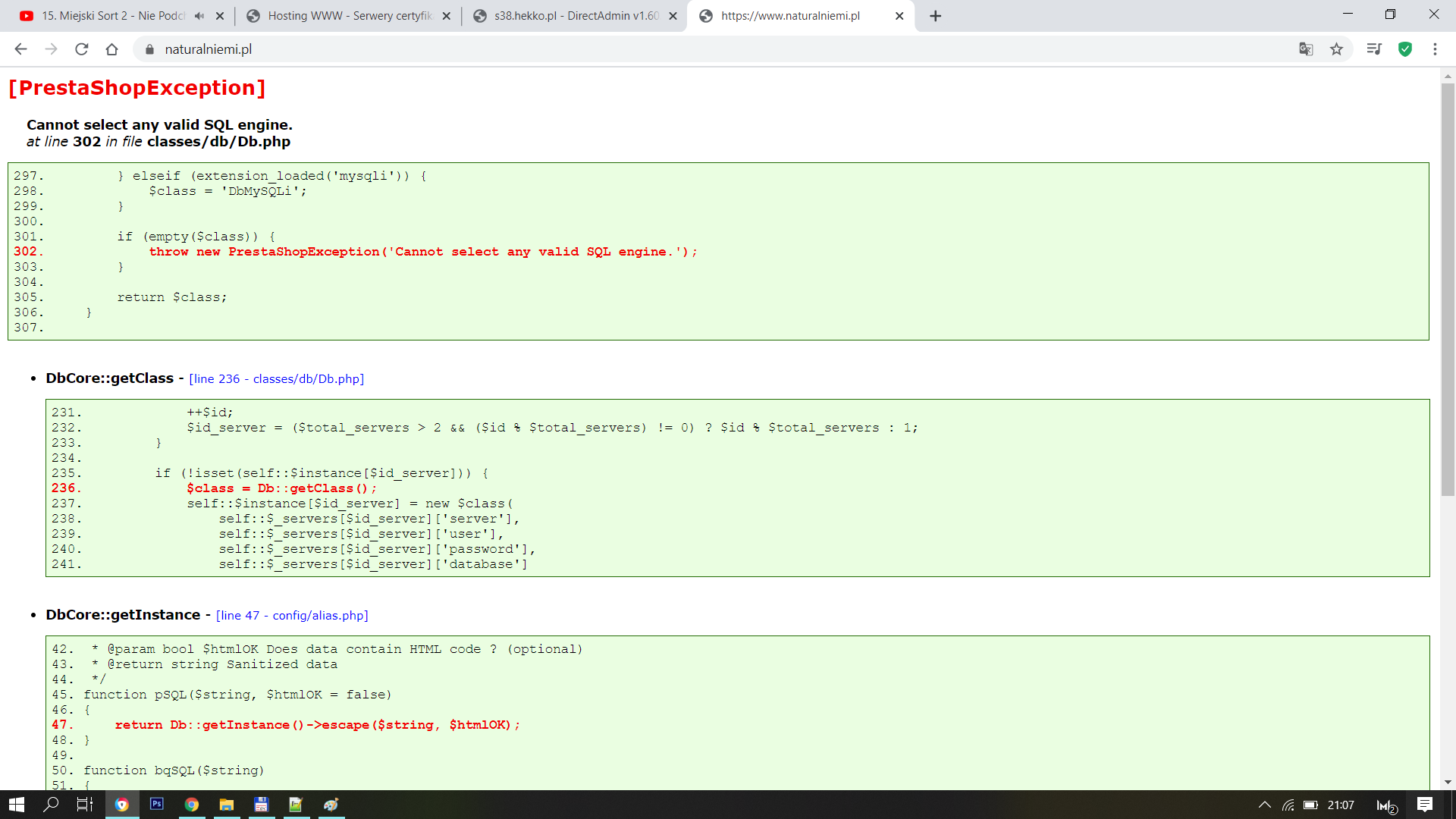
Task: Switch to s38.hekko.pl DirectAdmin tab
Action: [x=575, y=16]
